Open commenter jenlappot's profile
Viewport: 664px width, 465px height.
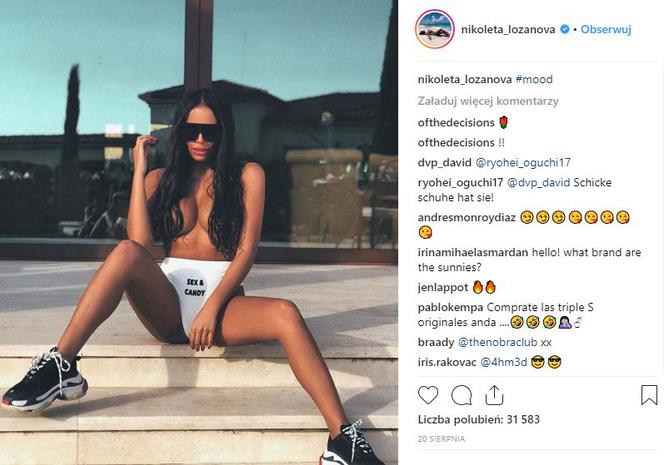tap(443, 288)
